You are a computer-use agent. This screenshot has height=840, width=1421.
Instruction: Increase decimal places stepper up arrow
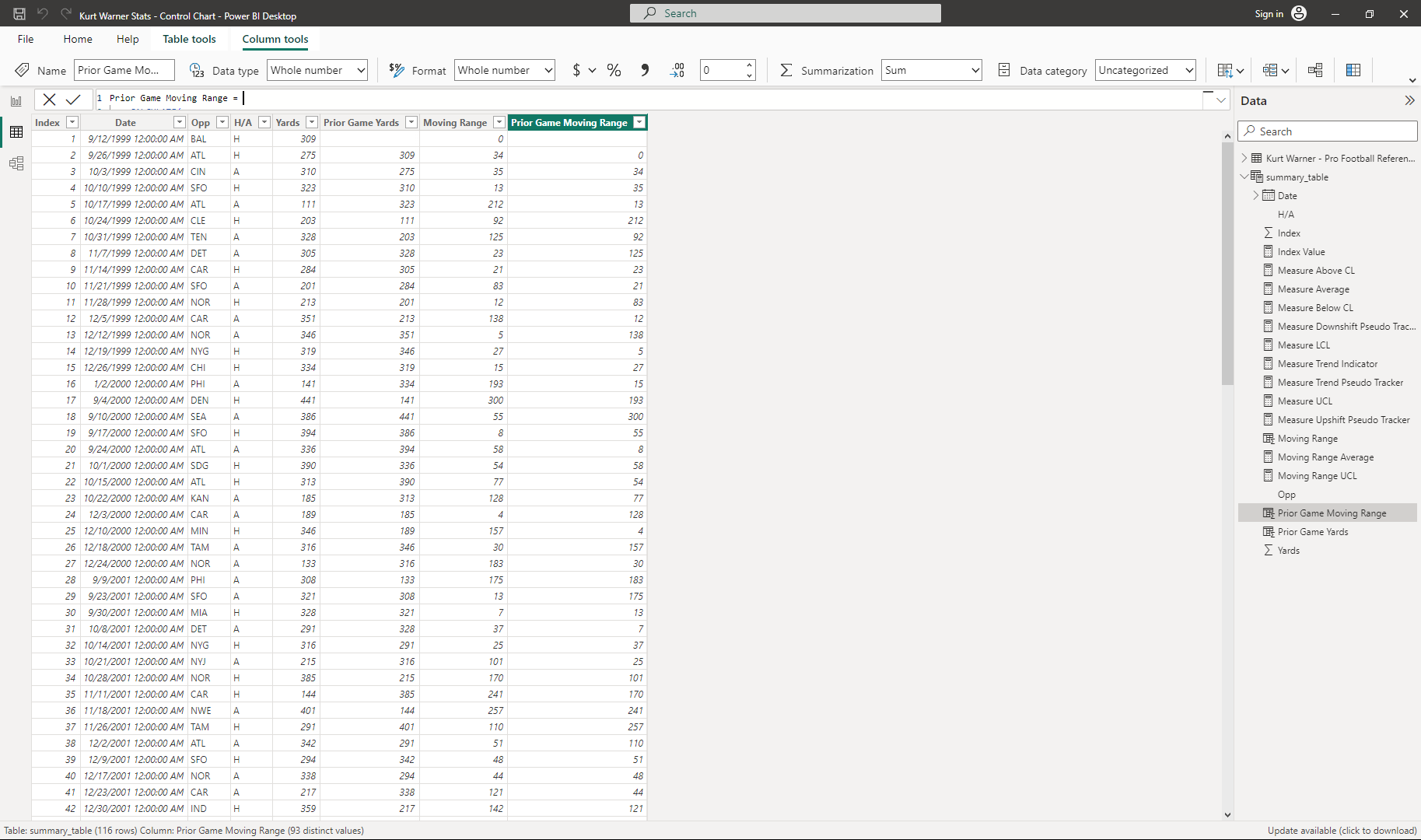pyautogui.click(x=749, y=65)
